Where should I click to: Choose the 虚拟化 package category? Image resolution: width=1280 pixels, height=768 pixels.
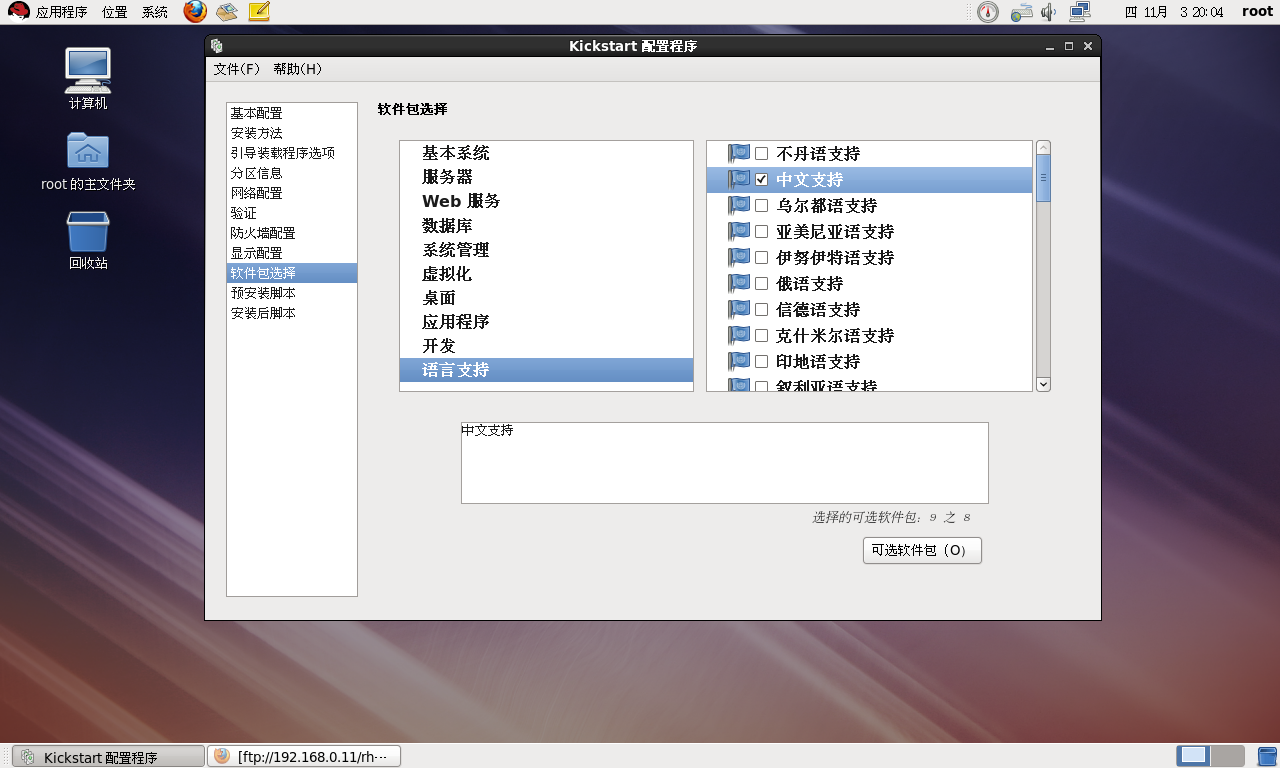[x=546, y=273]
